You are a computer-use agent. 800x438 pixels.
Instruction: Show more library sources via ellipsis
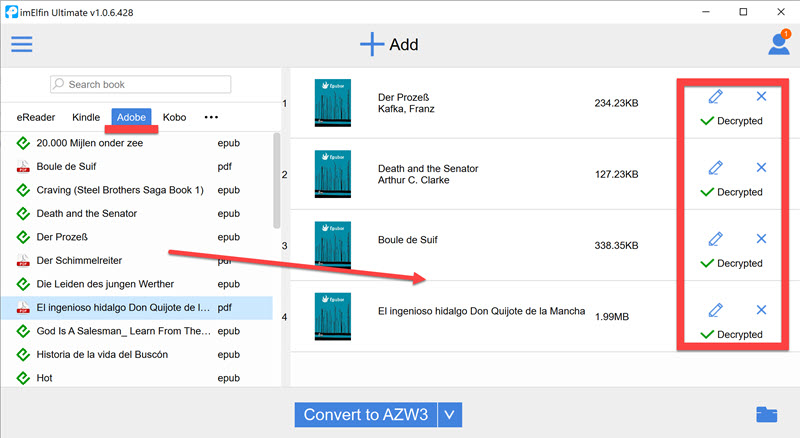[x=211, y=117]
